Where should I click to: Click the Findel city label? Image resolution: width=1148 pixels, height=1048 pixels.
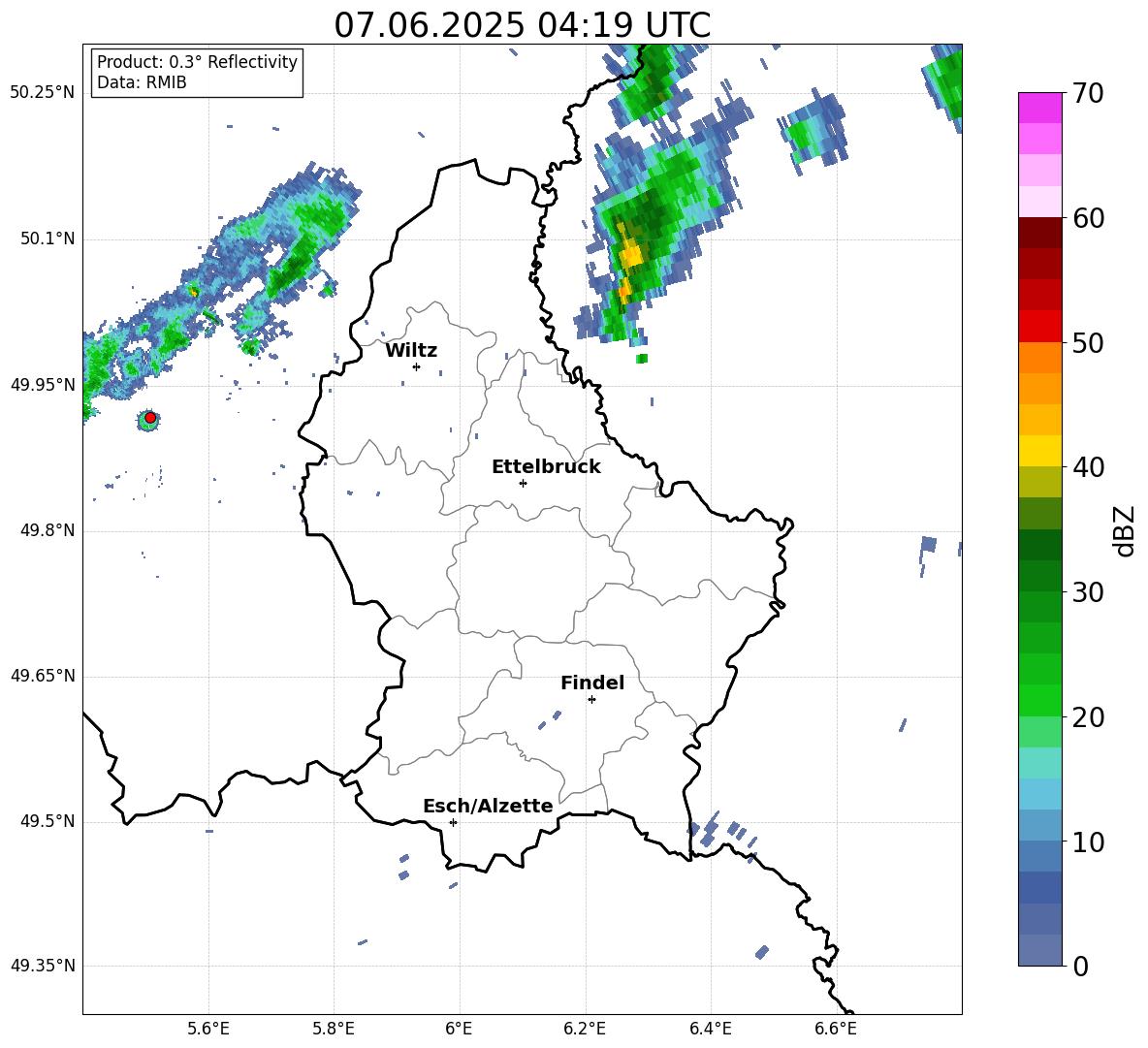tap(592, 683)
